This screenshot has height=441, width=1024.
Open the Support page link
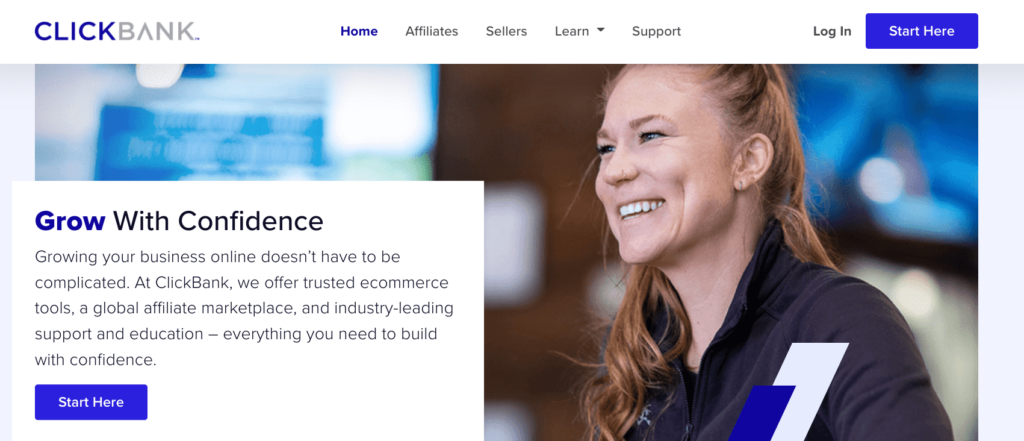pyautogui.click(x=656, y=31)
